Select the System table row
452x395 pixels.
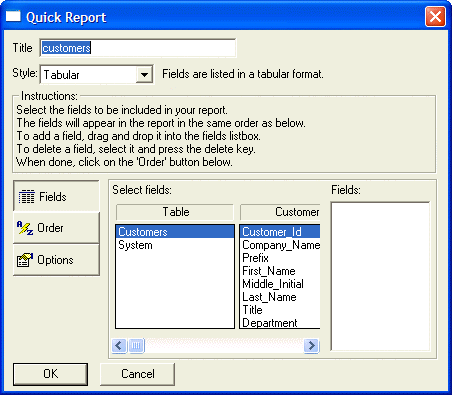[x=175, y=245]
